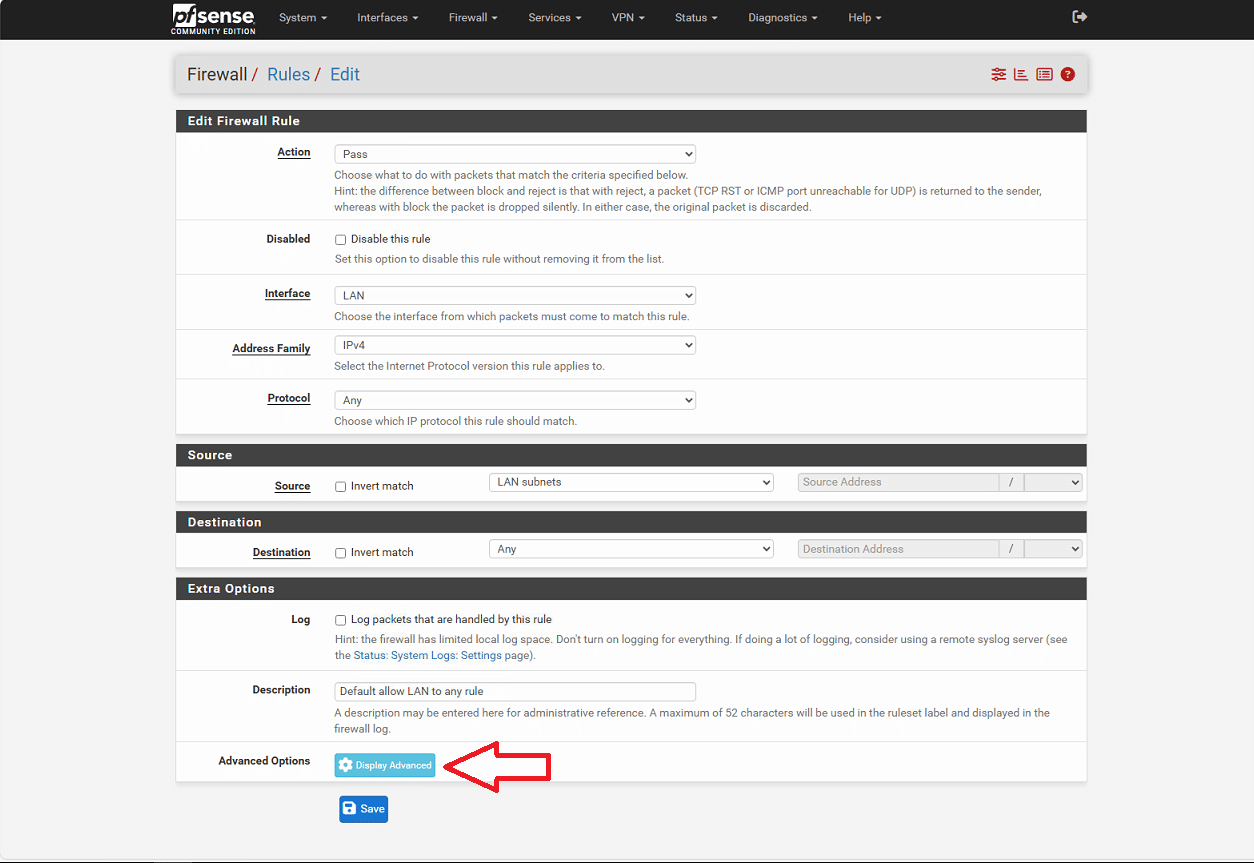
Task: Open related log entries icon
Action: click(x=1044, y=75)
